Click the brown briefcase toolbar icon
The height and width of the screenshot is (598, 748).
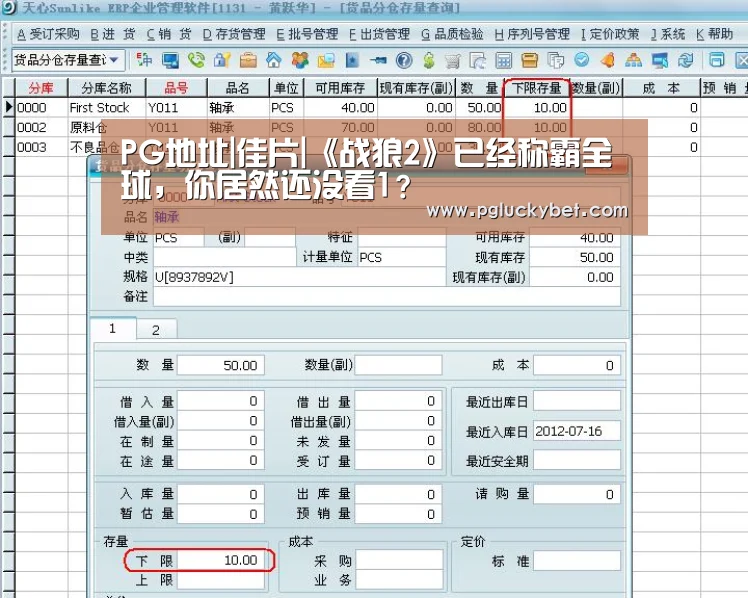(x=248, y=60)
